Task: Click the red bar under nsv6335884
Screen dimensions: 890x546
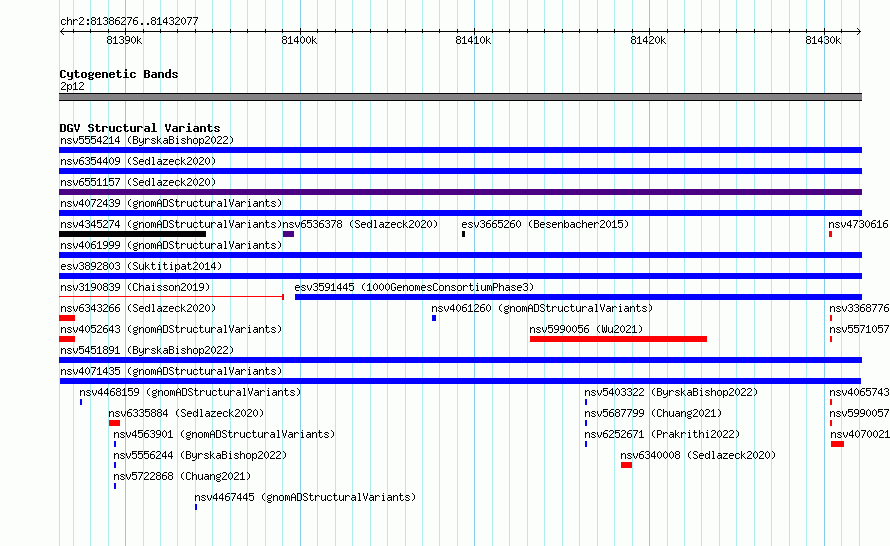Action: [114, 423]
